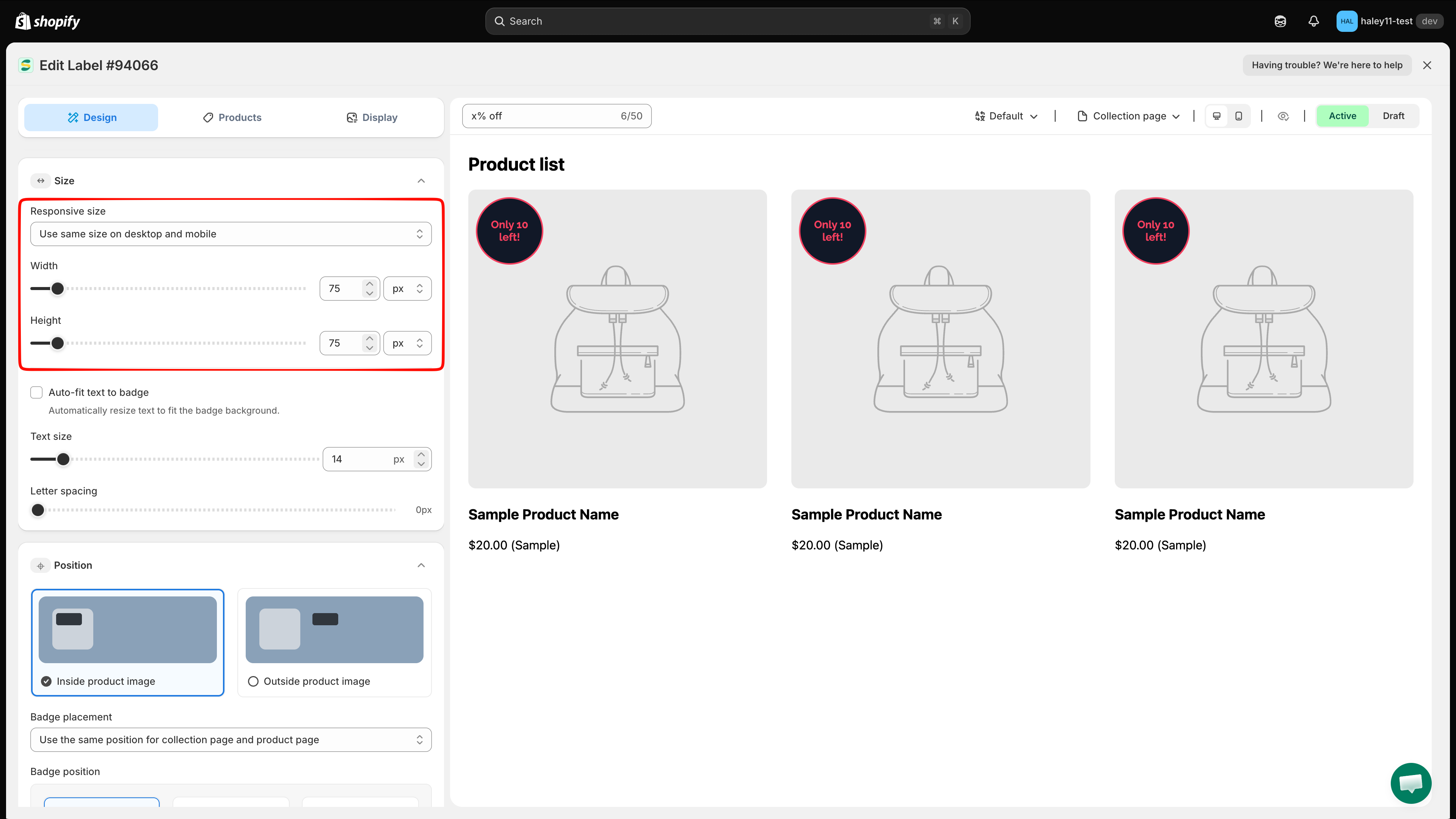Click Having trouble? We're here to help
Image resolution: width=1456 pixels, height=819 pixels.
(x=1327, y=65)
